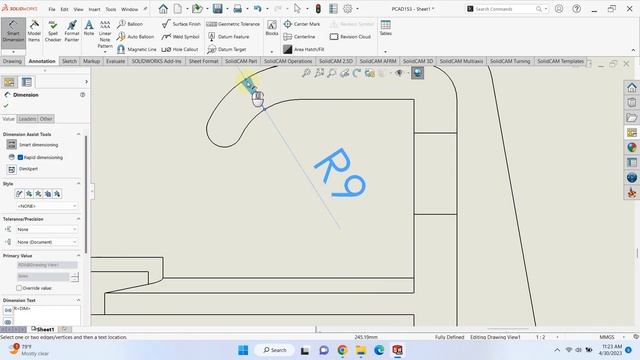
Task: Add a Surface Finish symbol
Action: click(181, 24)
